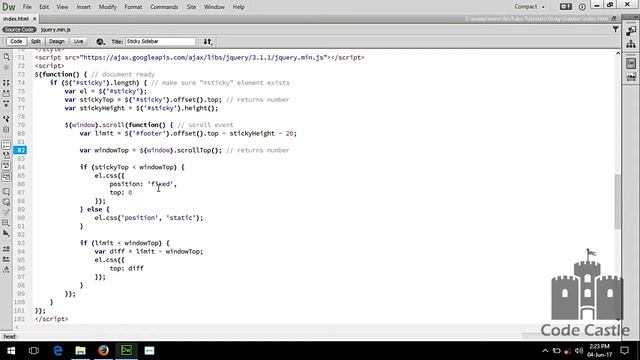
Task: Open the Insert panel icon in right dock
Action: coord(631,31)
